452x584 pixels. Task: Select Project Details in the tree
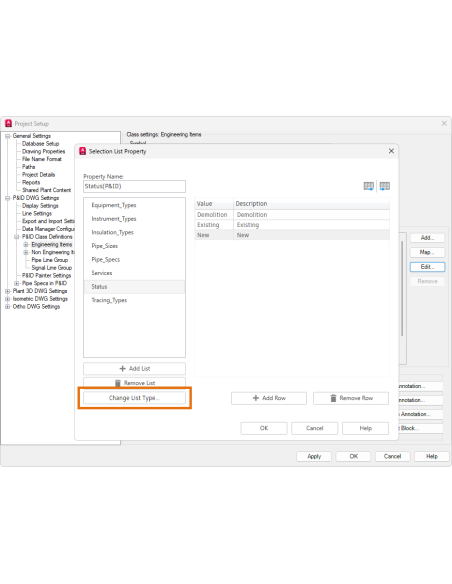(x=38, y=175)
